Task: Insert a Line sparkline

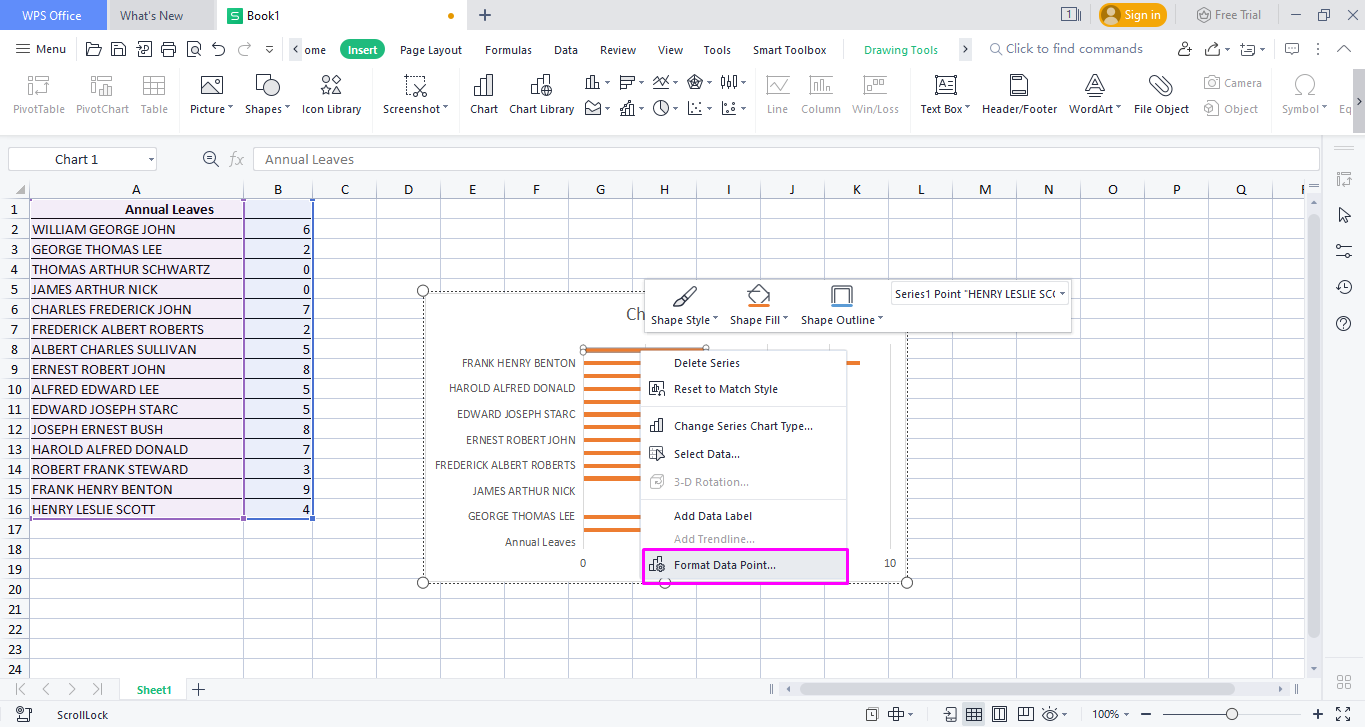Action: [777, 94]
